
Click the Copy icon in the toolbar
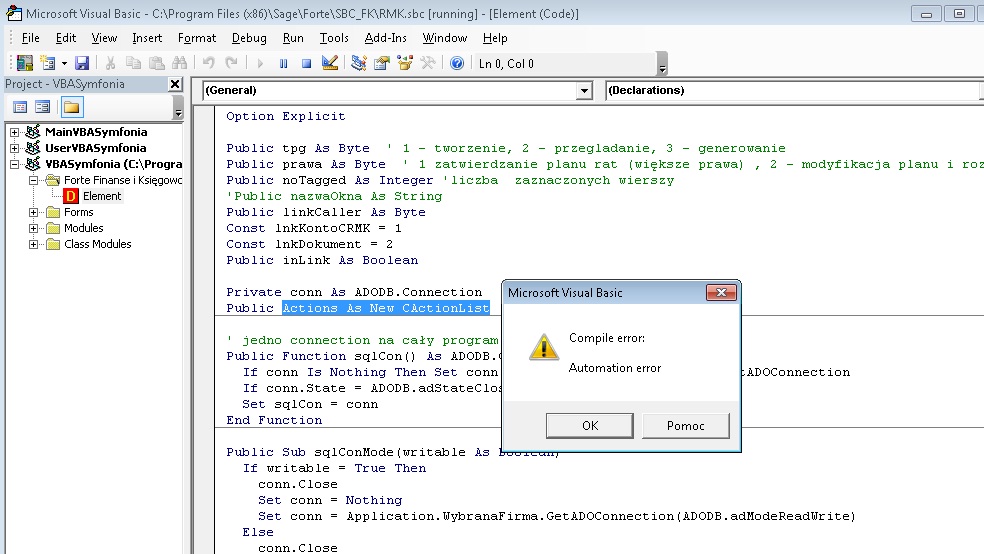(x=133, y=63)
